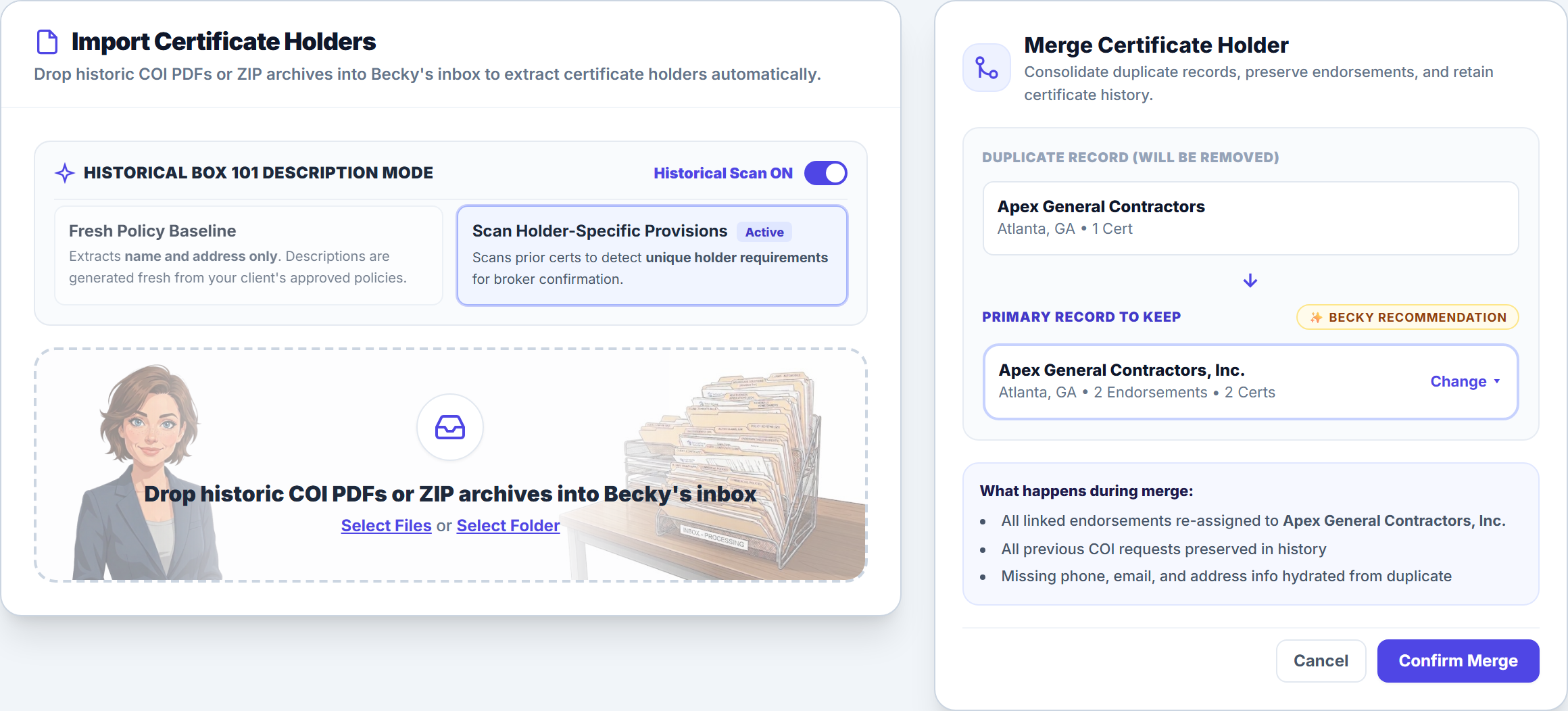Click the inbox tray icon in the drop zone

click(450, 427)
